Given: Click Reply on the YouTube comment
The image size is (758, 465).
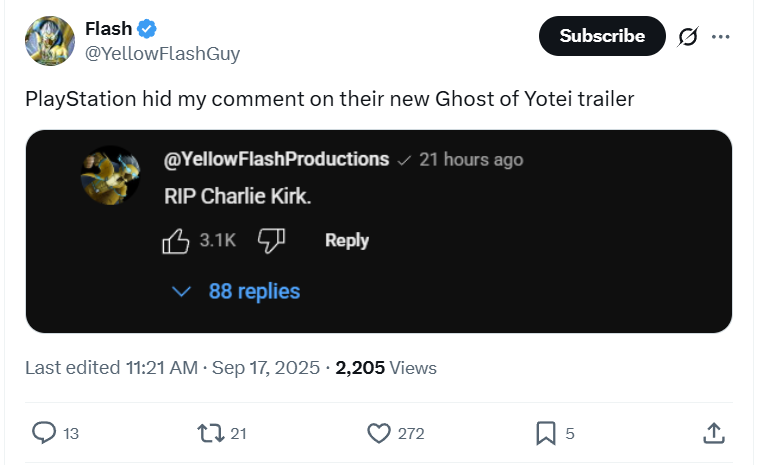Looking at the screenshot, I should click(x=346, y=240).
